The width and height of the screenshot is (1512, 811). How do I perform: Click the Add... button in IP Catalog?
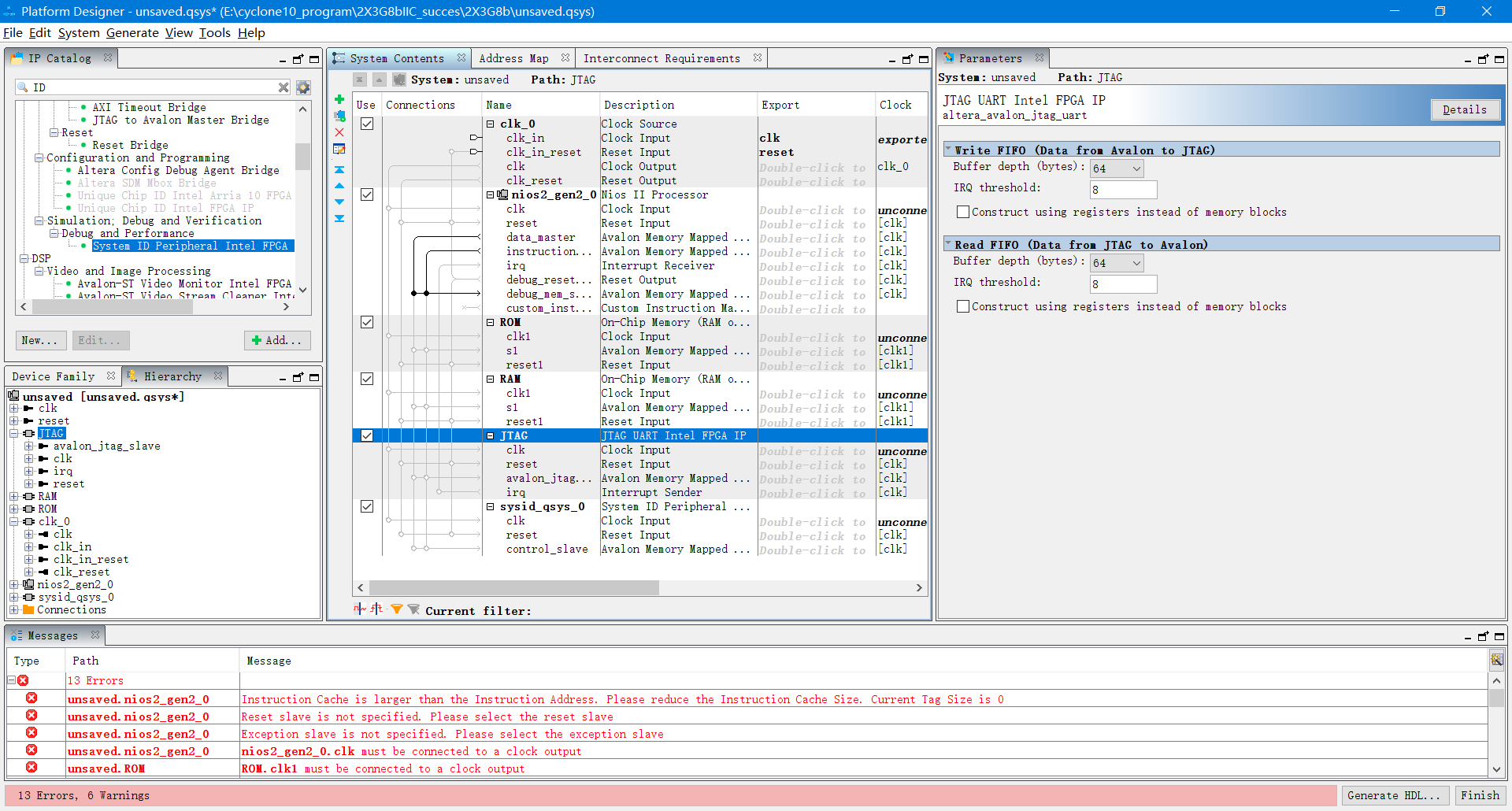(x=277, y=340)
